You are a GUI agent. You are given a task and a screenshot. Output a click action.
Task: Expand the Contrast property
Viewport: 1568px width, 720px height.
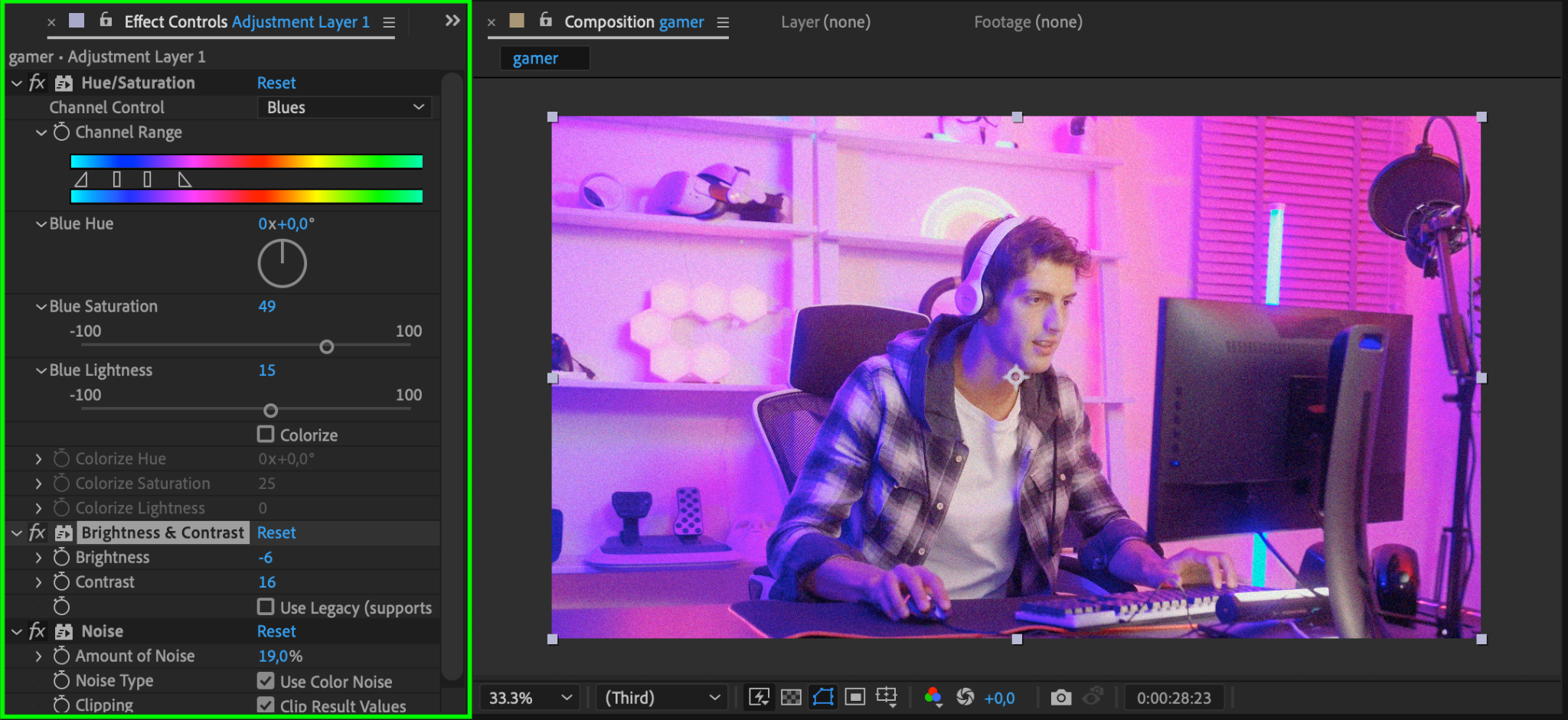38,582
